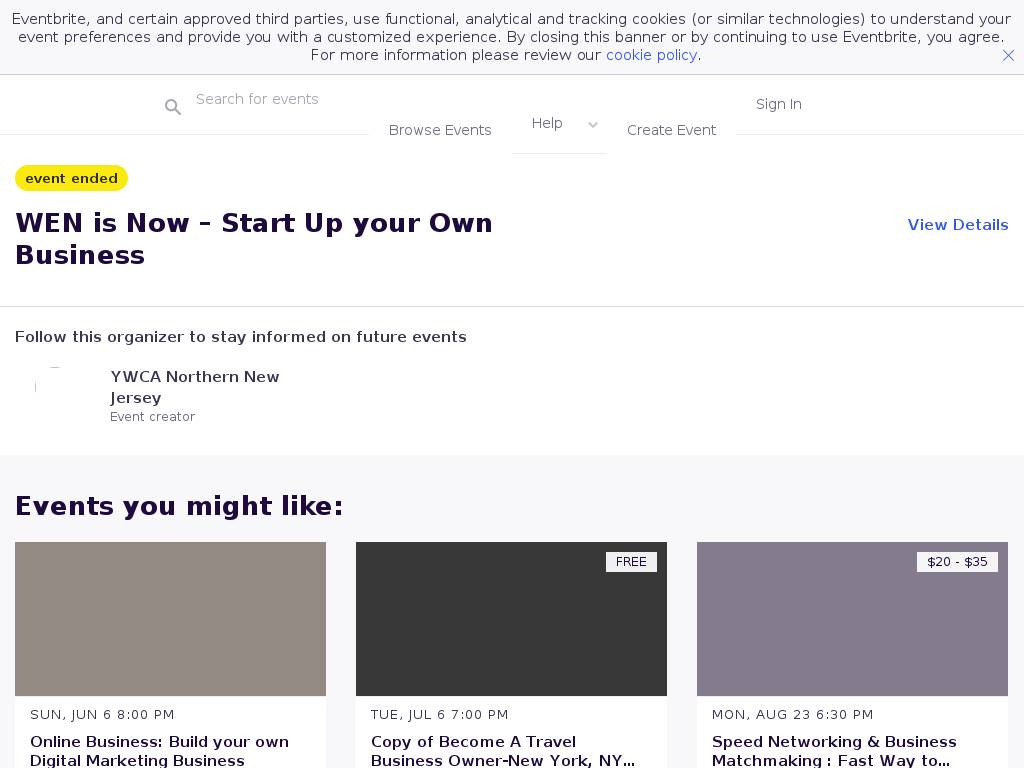Open Browse Events in navigation

coord(440,130)
